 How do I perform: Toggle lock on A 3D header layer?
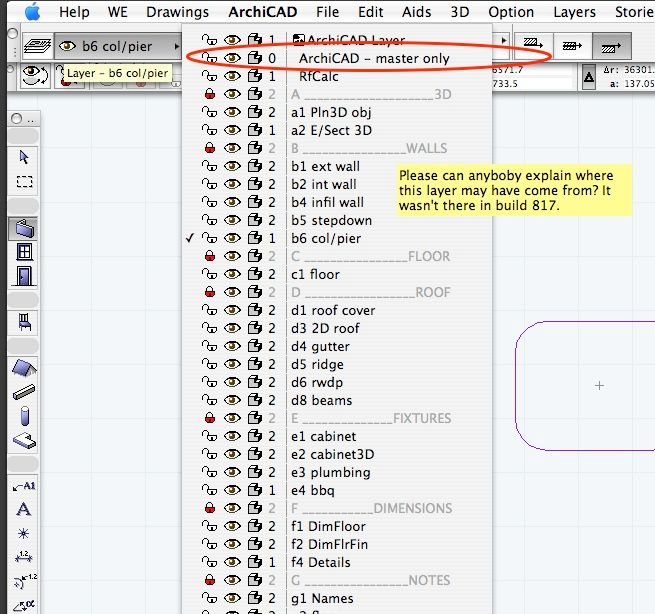point(210,94)
